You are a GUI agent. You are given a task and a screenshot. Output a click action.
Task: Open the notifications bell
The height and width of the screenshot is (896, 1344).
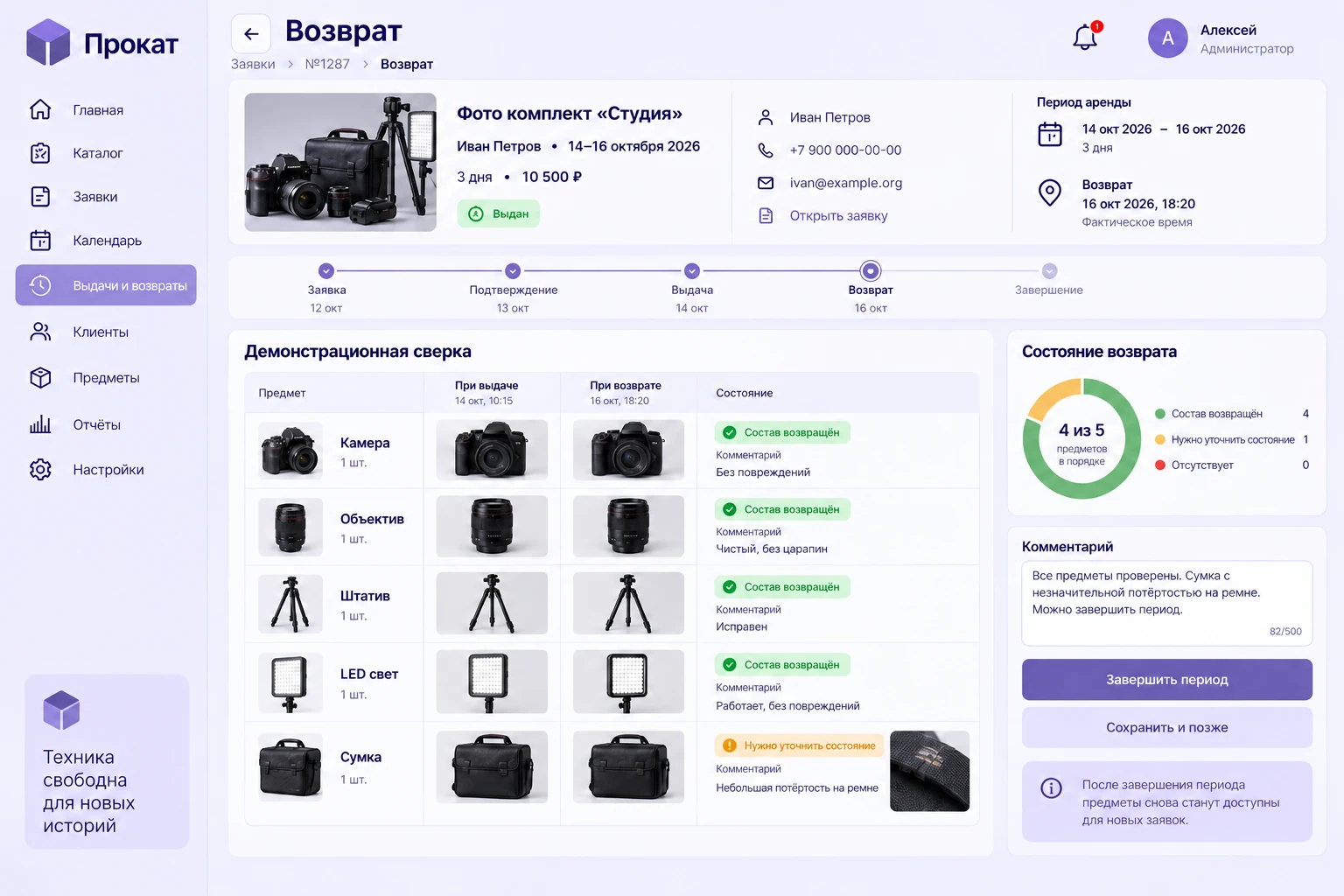pos(1085,37)
